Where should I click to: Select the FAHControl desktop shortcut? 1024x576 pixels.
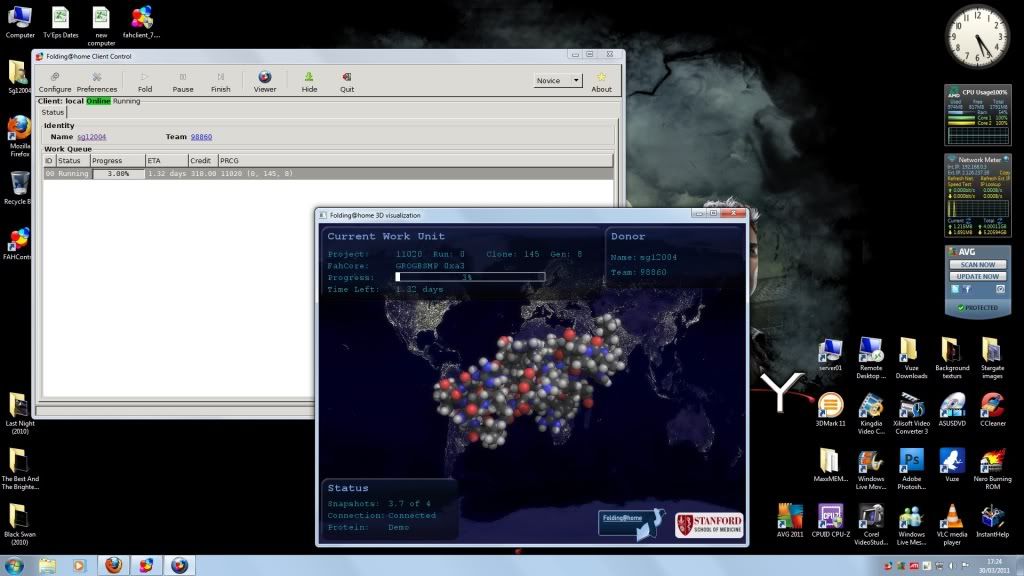18,244
